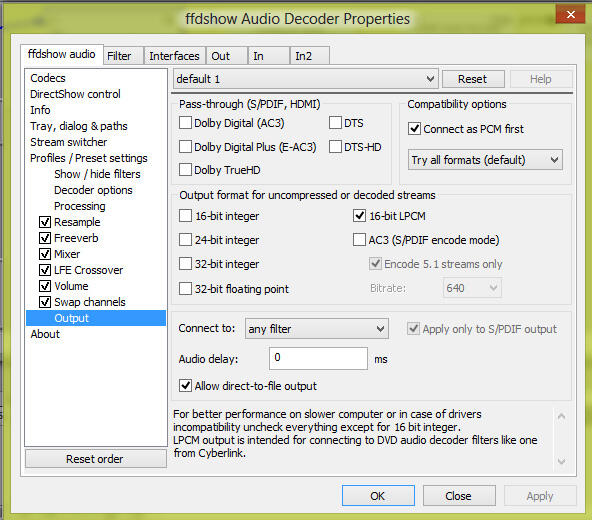This screenshot has height=520, width=592.
Task: Close the ffdshow Audio Decoder Properties window
Action: (571, 14)
